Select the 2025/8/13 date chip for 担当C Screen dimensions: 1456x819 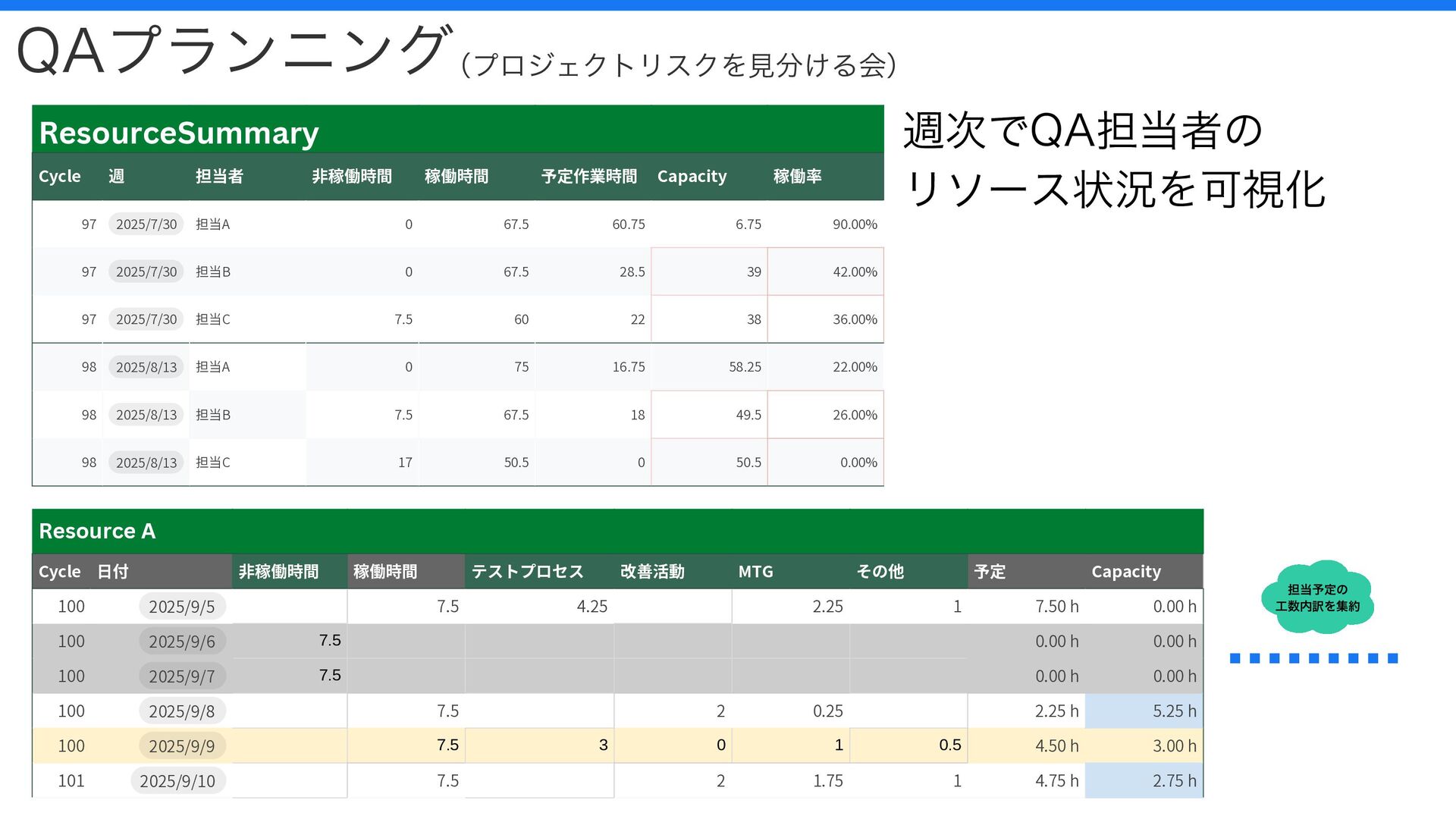coord(146,463)
